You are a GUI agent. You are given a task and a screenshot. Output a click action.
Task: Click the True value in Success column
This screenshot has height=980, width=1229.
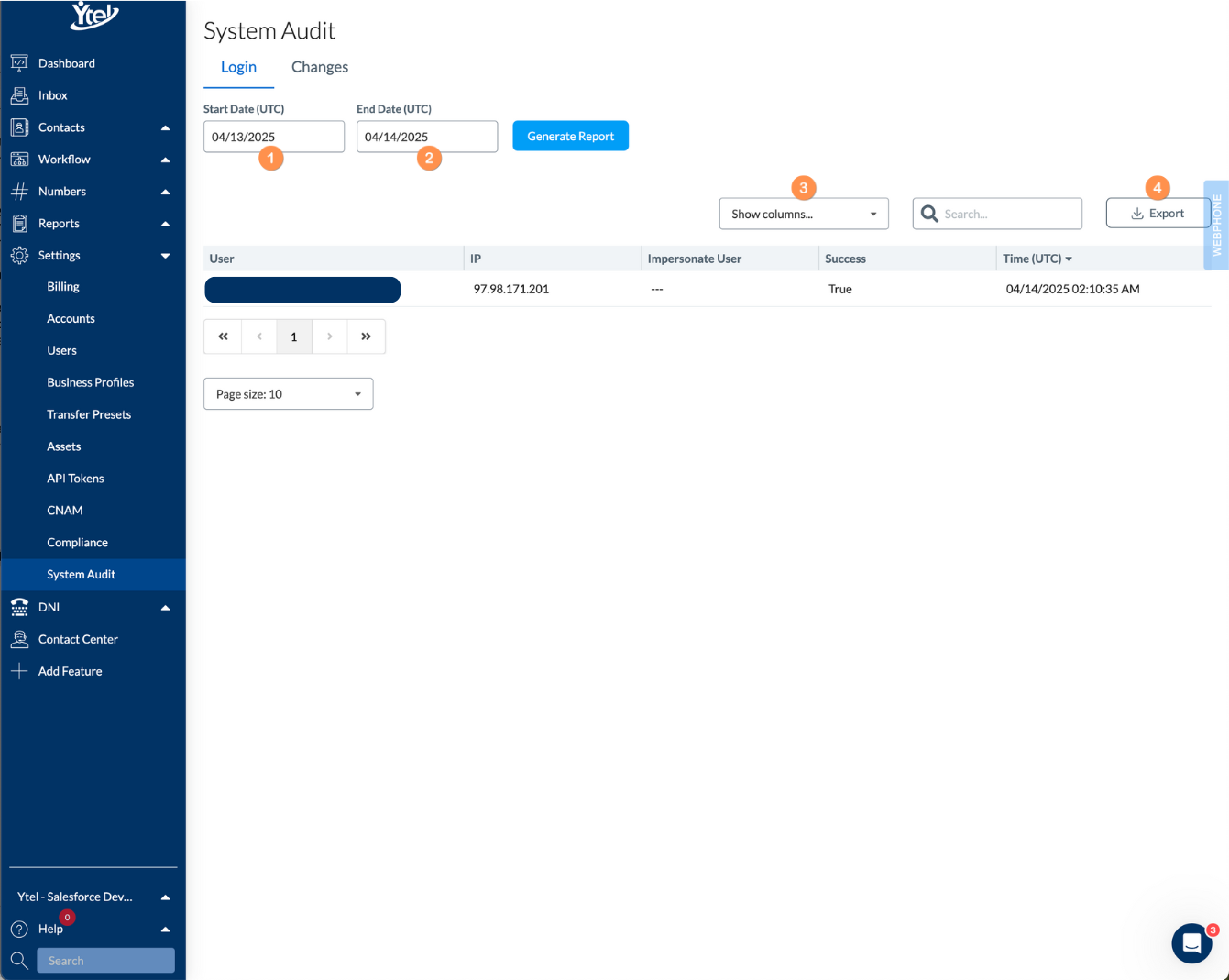coord(840,289)
